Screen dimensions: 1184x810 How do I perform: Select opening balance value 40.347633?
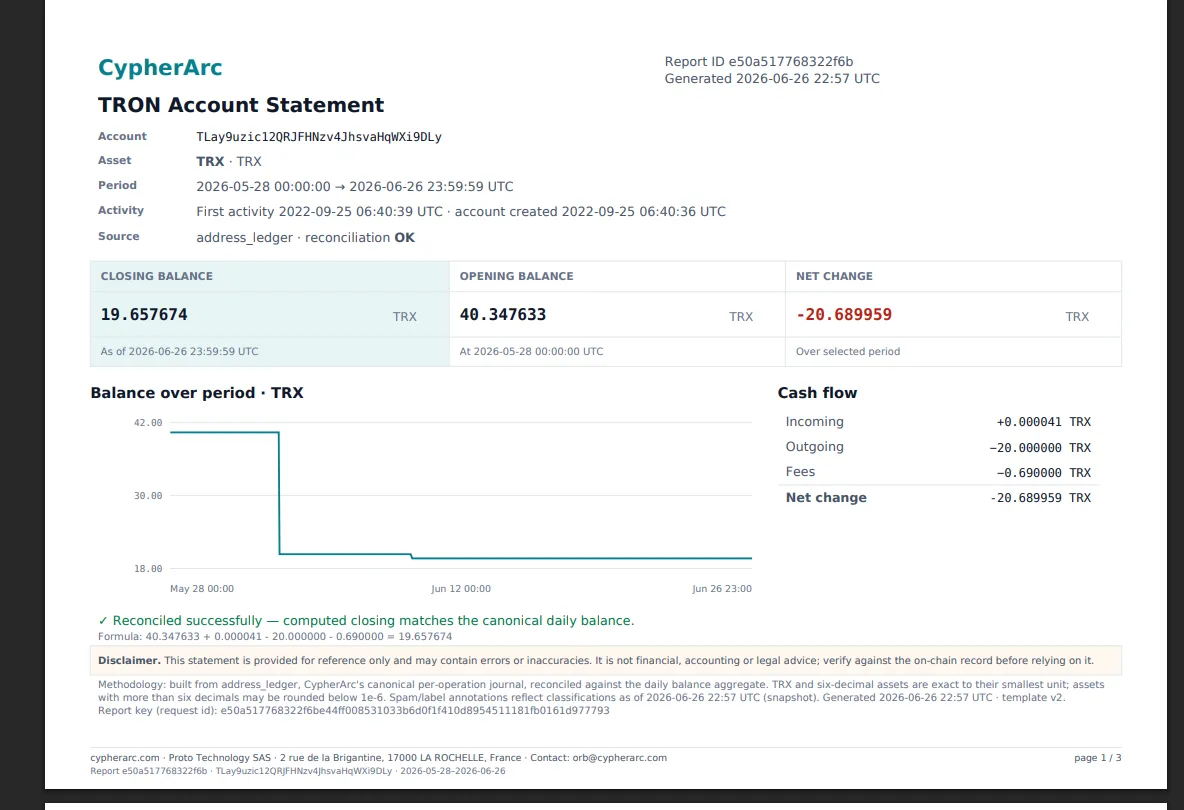503,315
